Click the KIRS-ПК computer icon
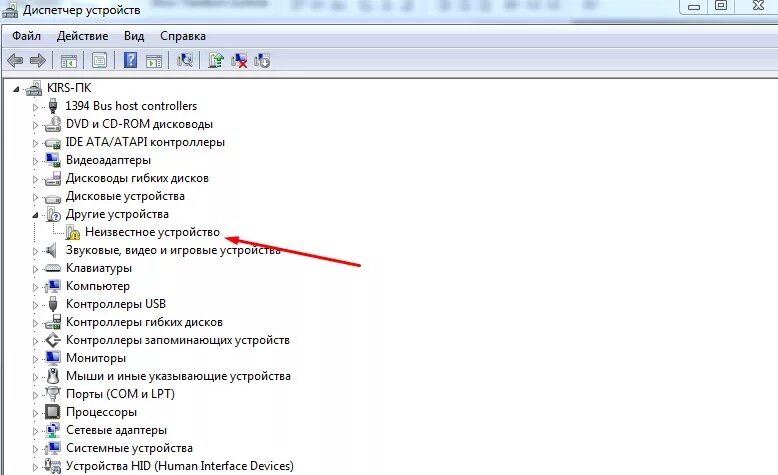Screen dimensions: 778x475 coord(34,88)
